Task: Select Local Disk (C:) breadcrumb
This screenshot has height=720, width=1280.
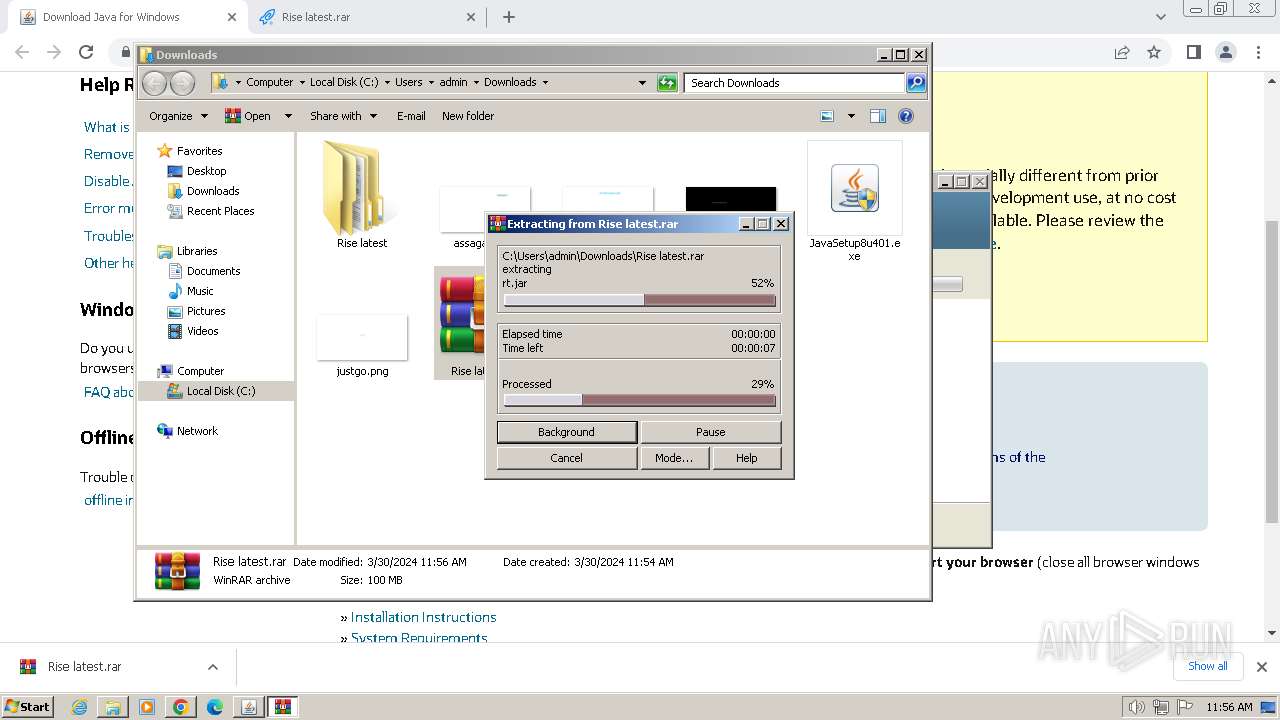Action: (344, 83)
